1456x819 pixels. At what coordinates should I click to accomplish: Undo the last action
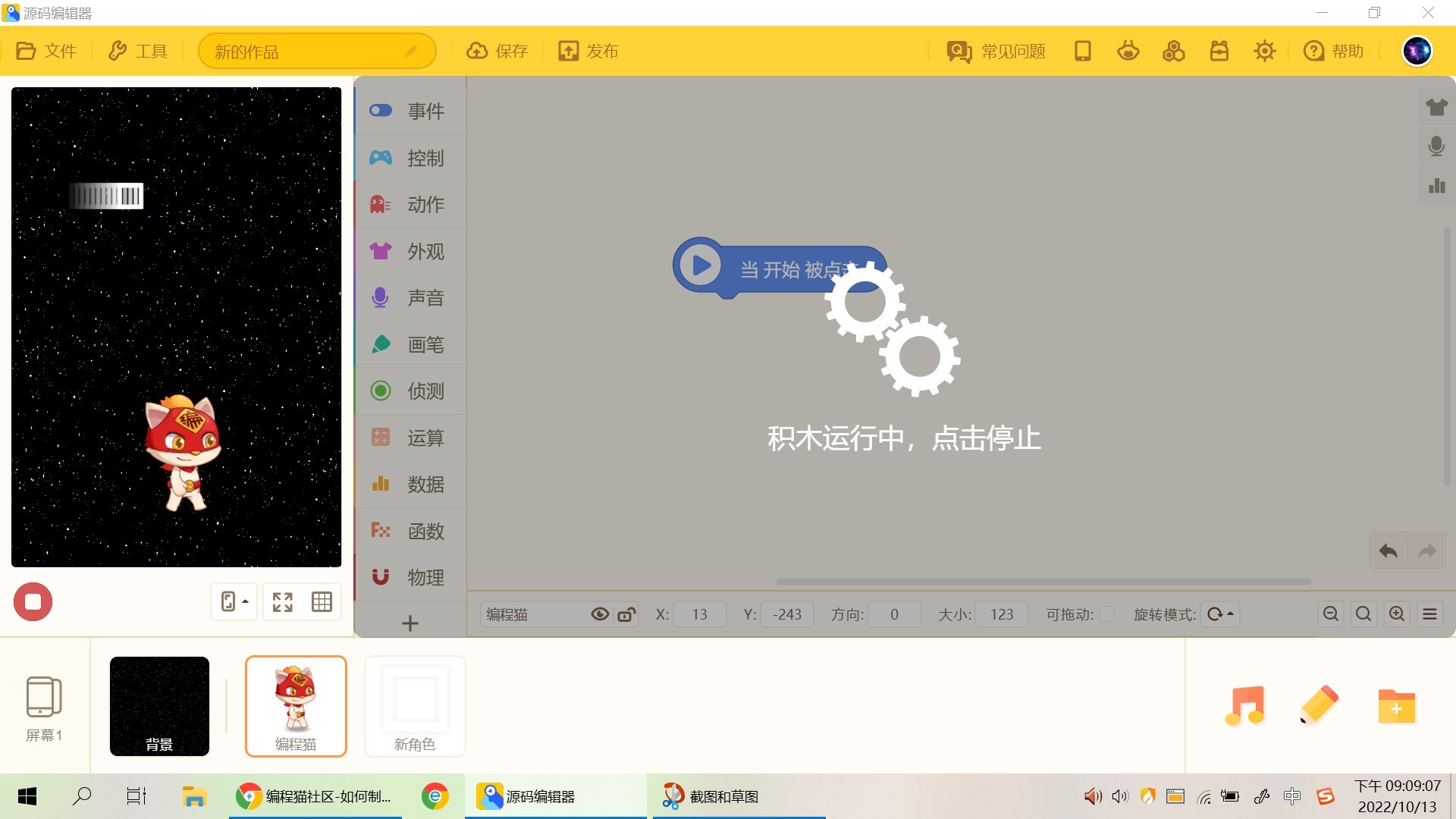tap(1389, 551)
